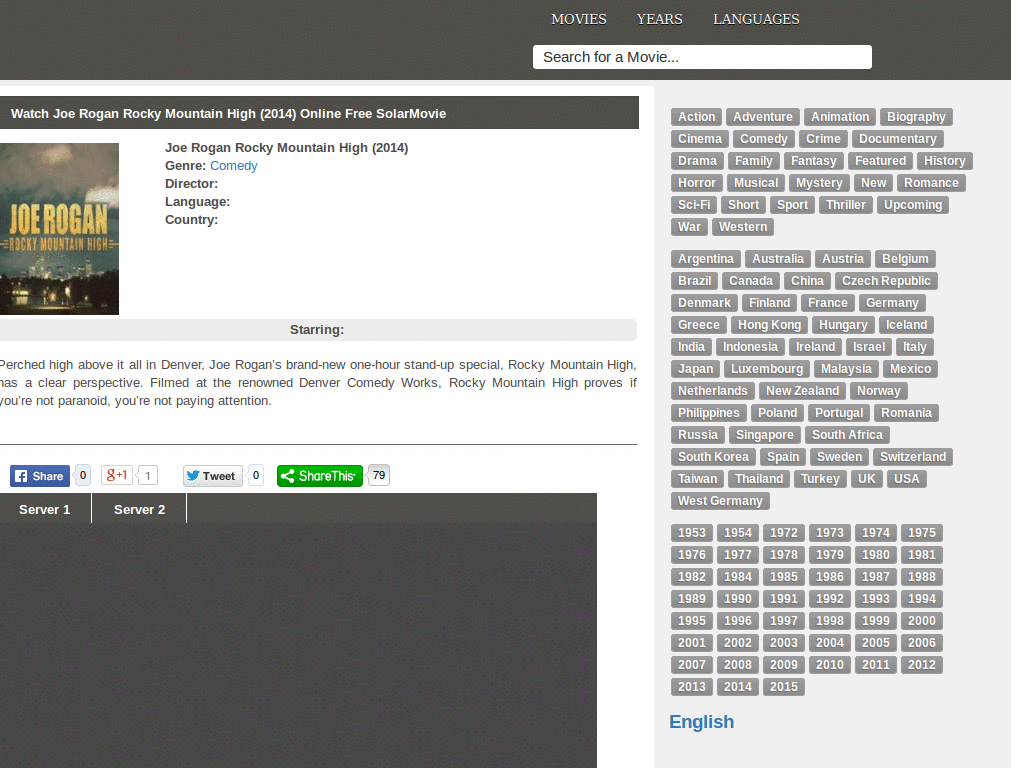Filter by country Japan
This screenshot has width=1024, height=768.
pyautogui.click(x=696, y=369)
